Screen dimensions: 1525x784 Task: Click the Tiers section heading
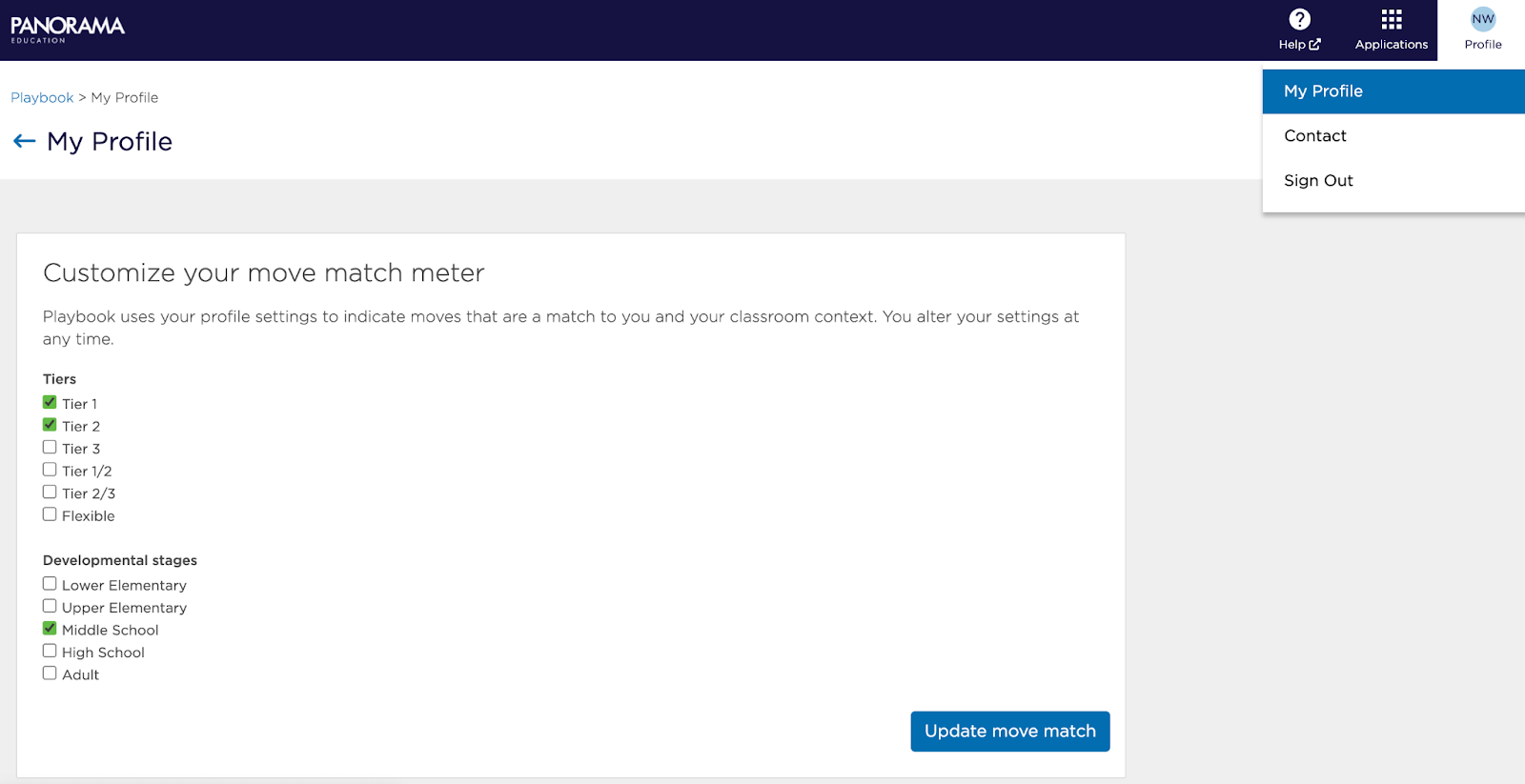click(59, 379)
